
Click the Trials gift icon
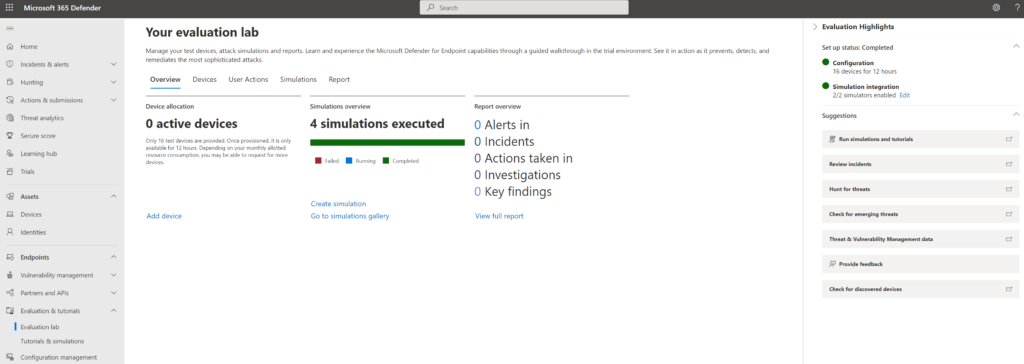click(10, 171)
